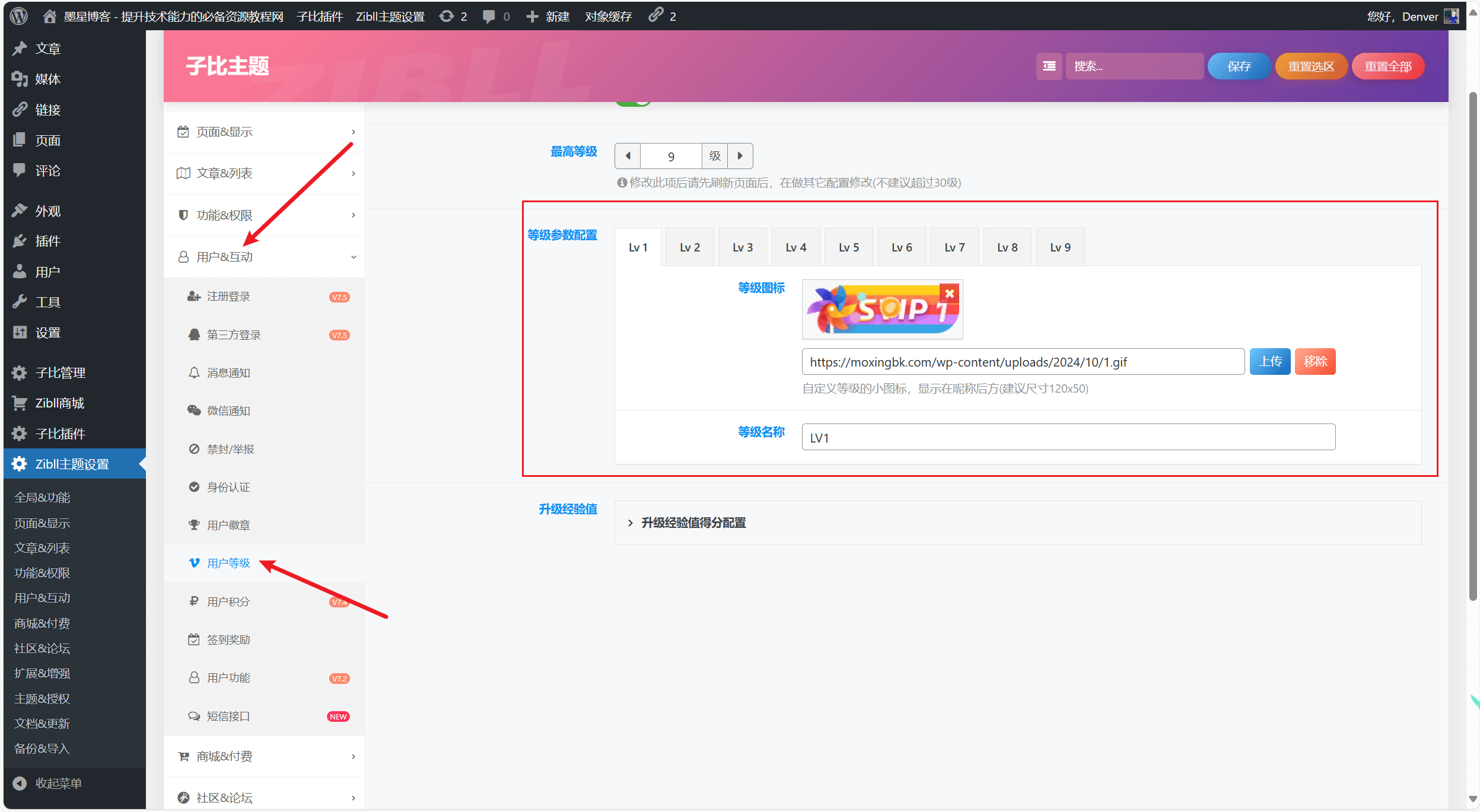Expand the 商城&付费 settings section
Viewport: 1480px width, 812px height.
tap(264, 756)
